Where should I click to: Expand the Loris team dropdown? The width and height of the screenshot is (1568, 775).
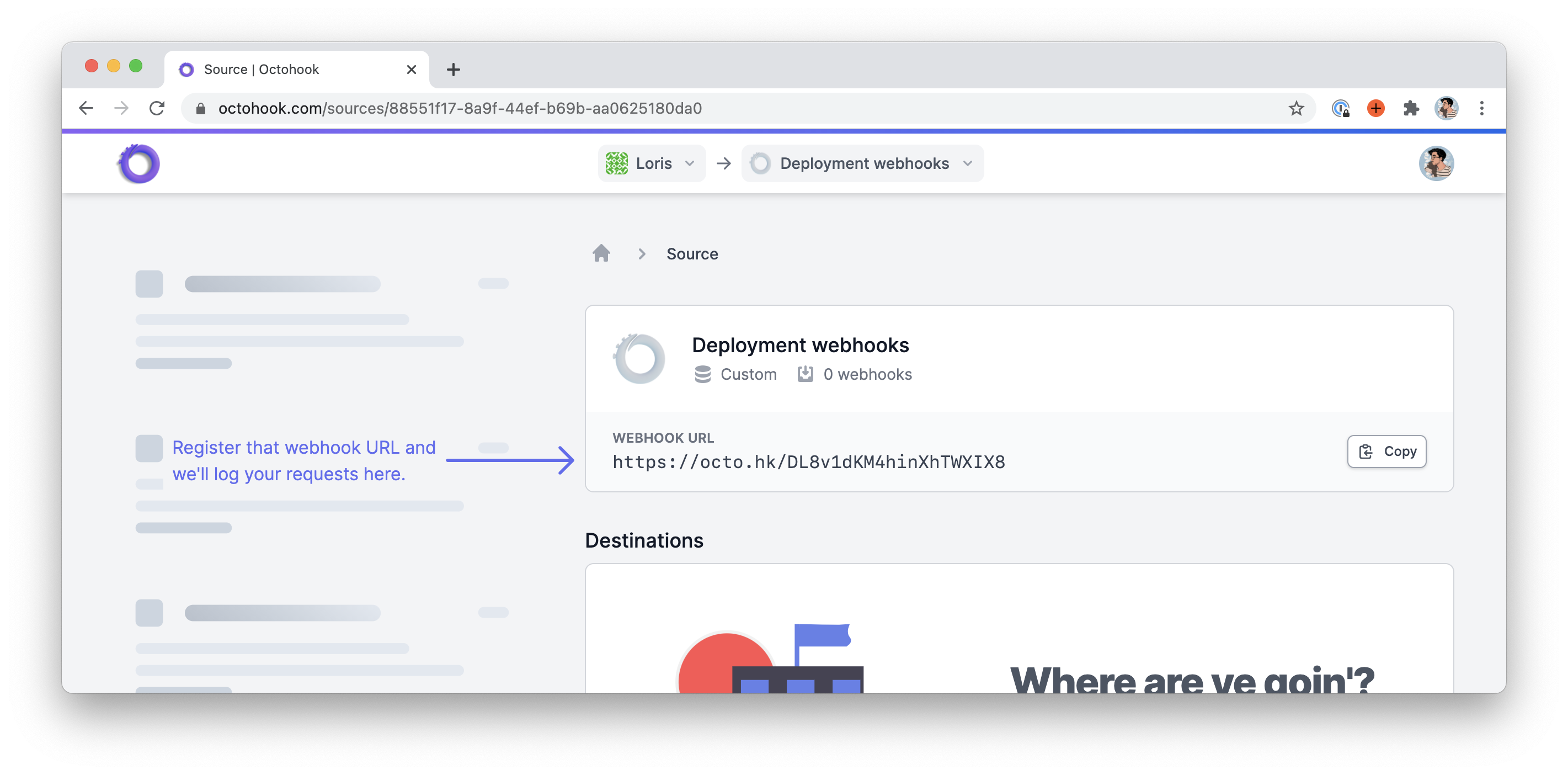click(x=651, y=163)
